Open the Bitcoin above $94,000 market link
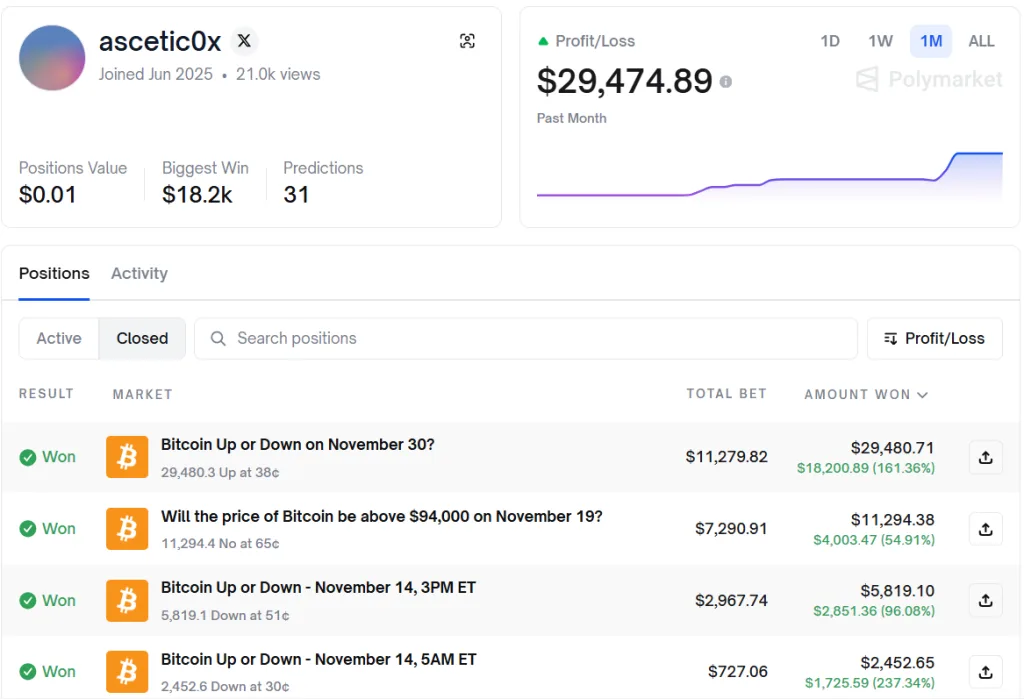1024x699 pixels. (x=381, y=517)
